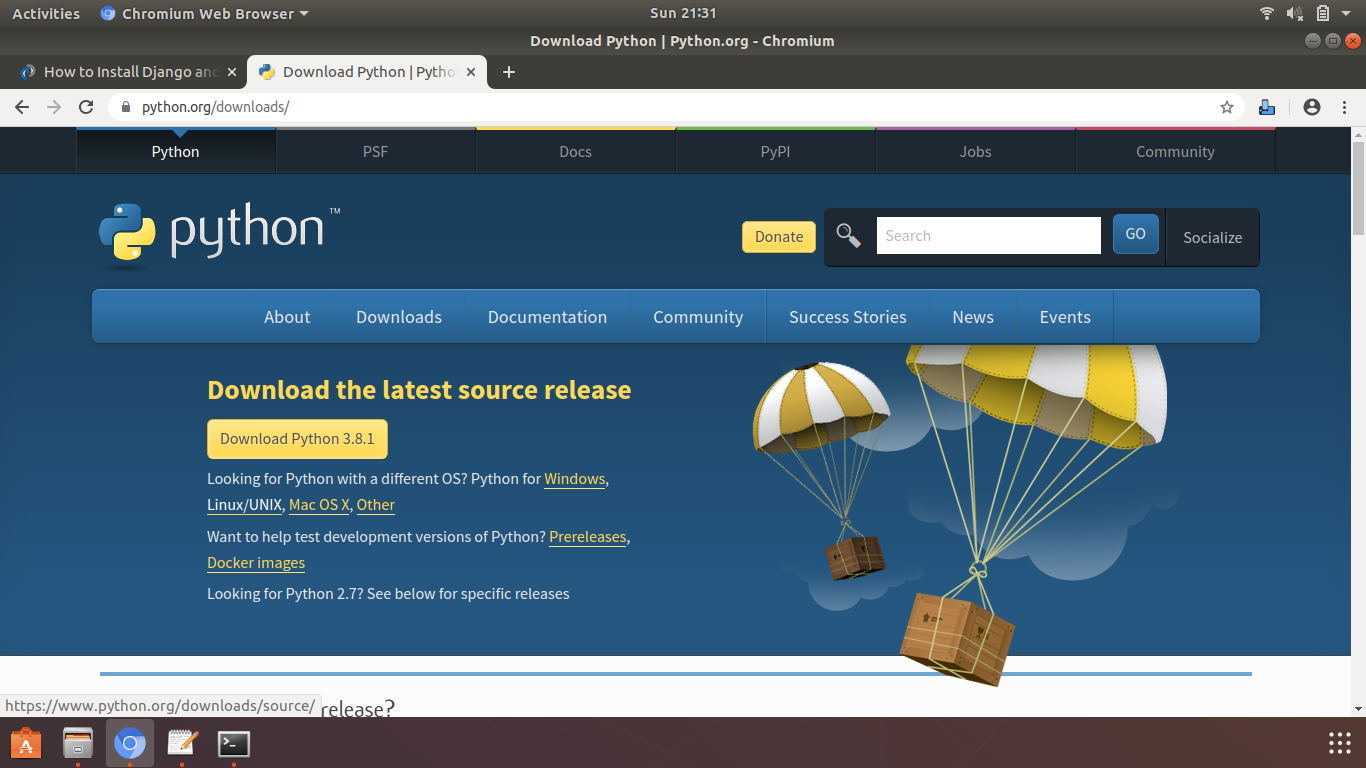Viewport: 1366px width, 768px height.
Task: Open the Documentation navigation menu
Action: coord(548,317)
